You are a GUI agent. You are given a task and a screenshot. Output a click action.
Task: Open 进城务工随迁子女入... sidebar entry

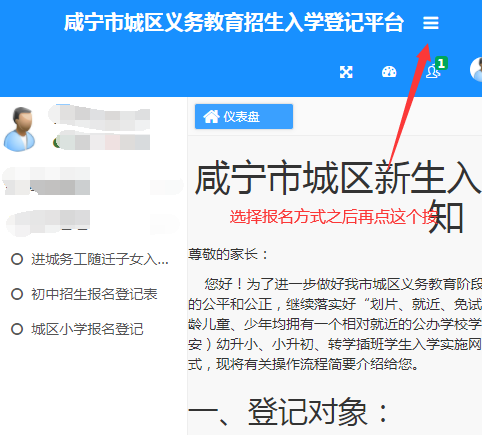click(x=100, y=259)
